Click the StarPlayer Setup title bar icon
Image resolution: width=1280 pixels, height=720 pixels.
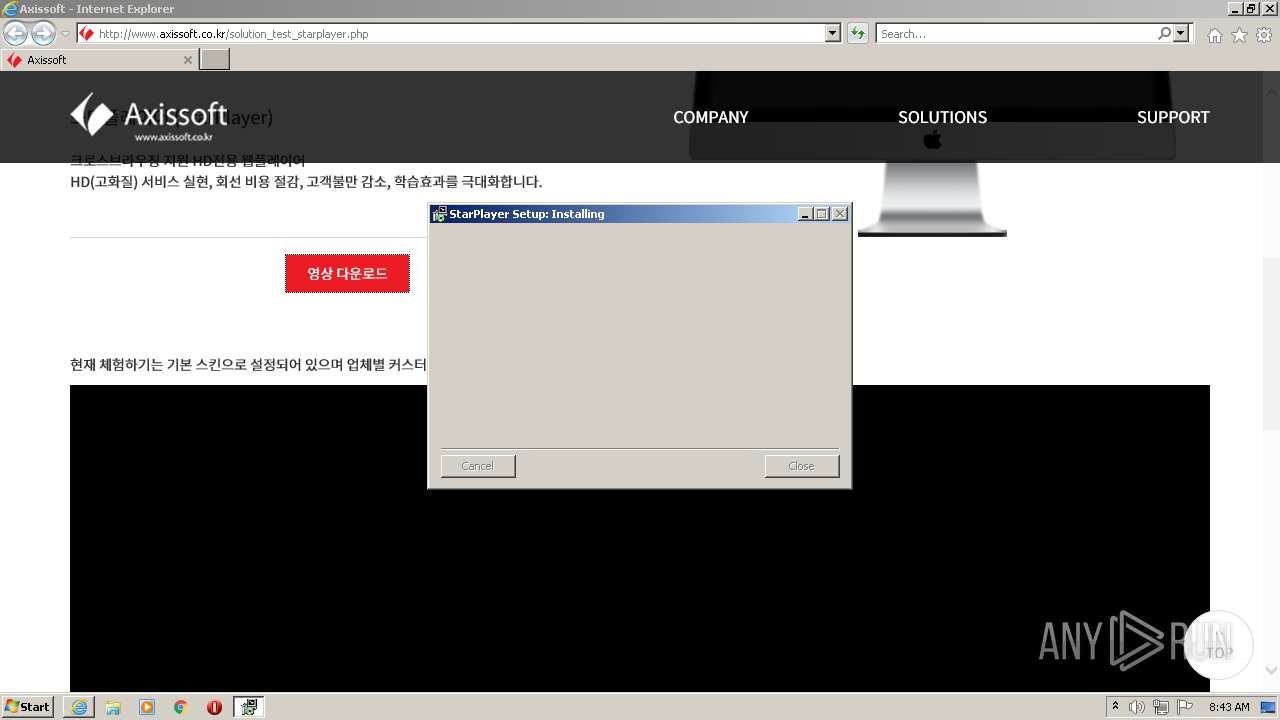tap(439, 214)
